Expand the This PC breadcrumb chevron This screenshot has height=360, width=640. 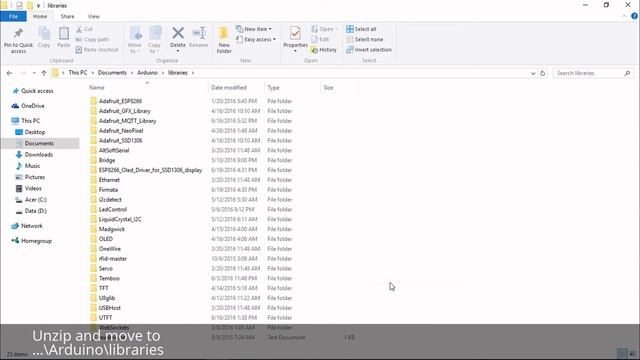coord(92,73)
